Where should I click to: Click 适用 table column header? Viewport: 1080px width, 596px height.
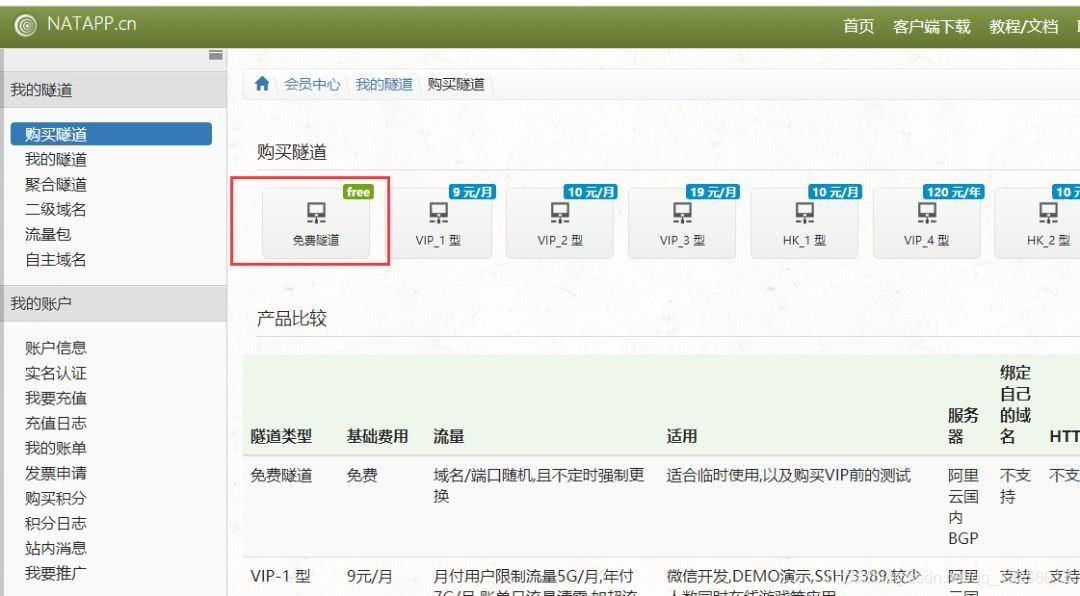682,436
